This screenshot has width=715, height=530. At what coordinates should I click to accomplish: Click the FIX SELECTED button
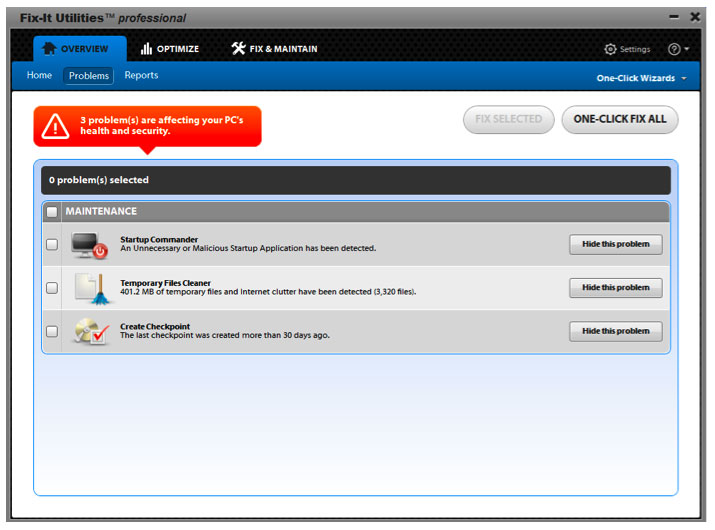coord(508,120)
